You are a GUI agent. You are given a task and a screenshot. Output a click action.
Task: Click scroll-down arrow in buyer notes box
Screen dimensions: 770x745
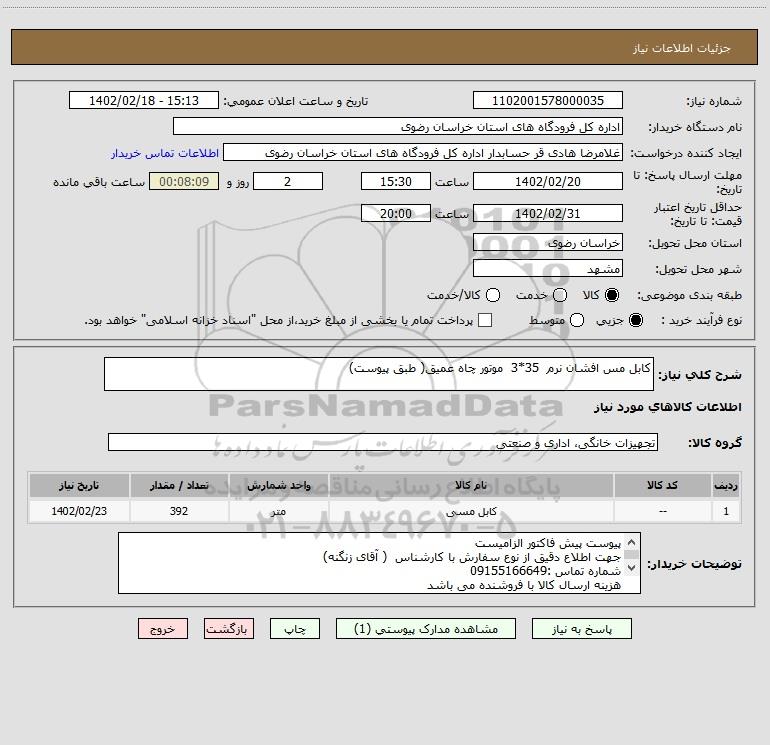632,568
